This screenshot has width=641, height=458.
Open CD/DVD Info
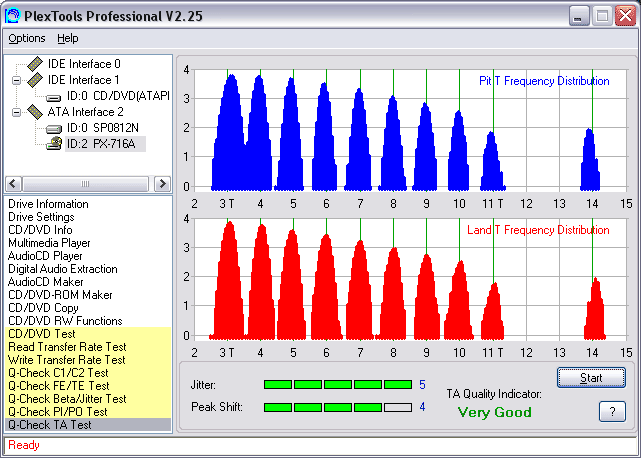click(x=40, y=230)
